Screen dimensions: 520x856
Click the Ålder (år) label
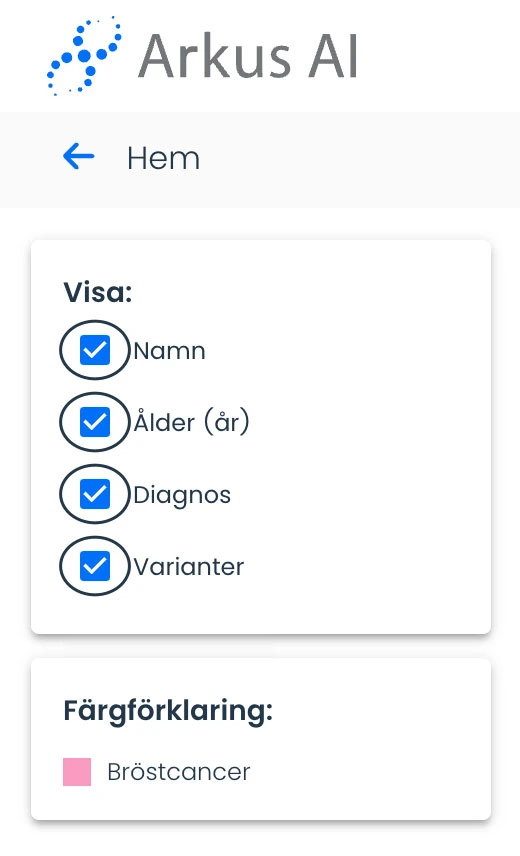pos(192,421)
